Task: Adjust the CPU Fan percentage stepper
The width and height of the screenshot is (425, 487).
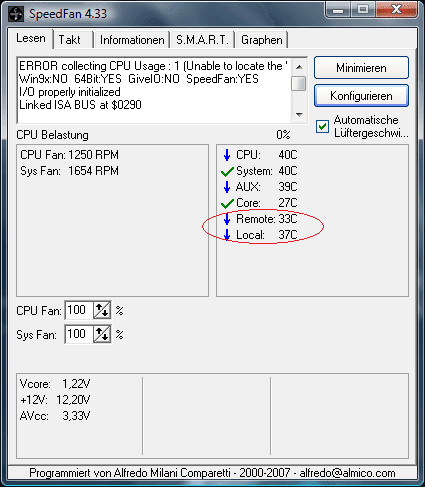Action: tap(102, 311)
